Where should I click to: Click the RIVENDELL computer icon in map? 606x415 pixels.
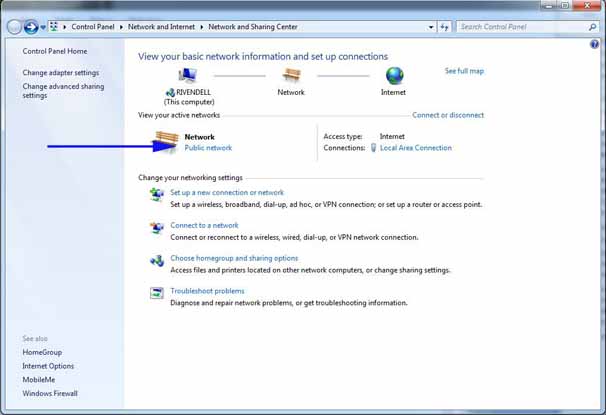(188, 75)
